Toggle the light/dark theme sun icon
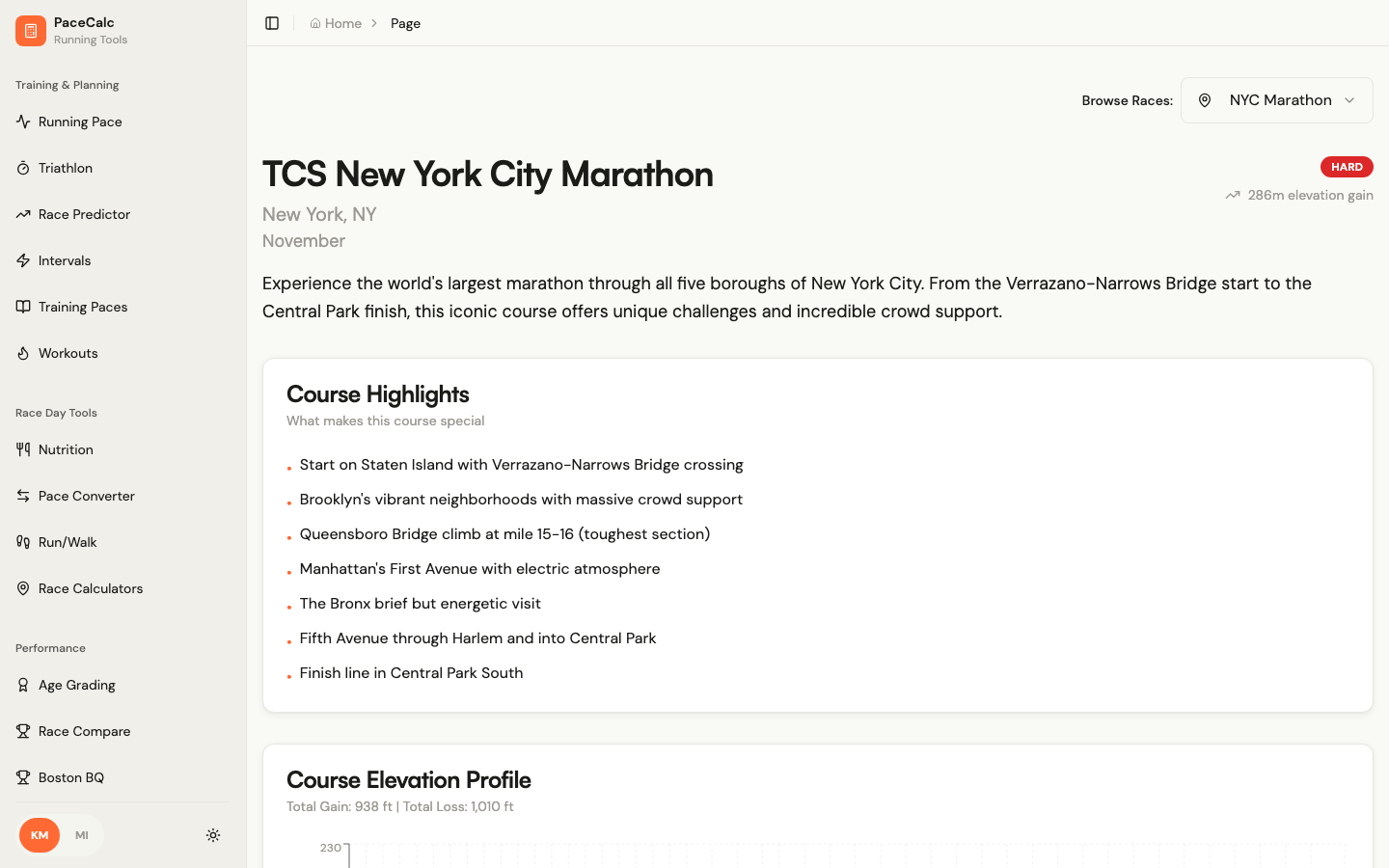1389x868 pixels. pos(213,835)
